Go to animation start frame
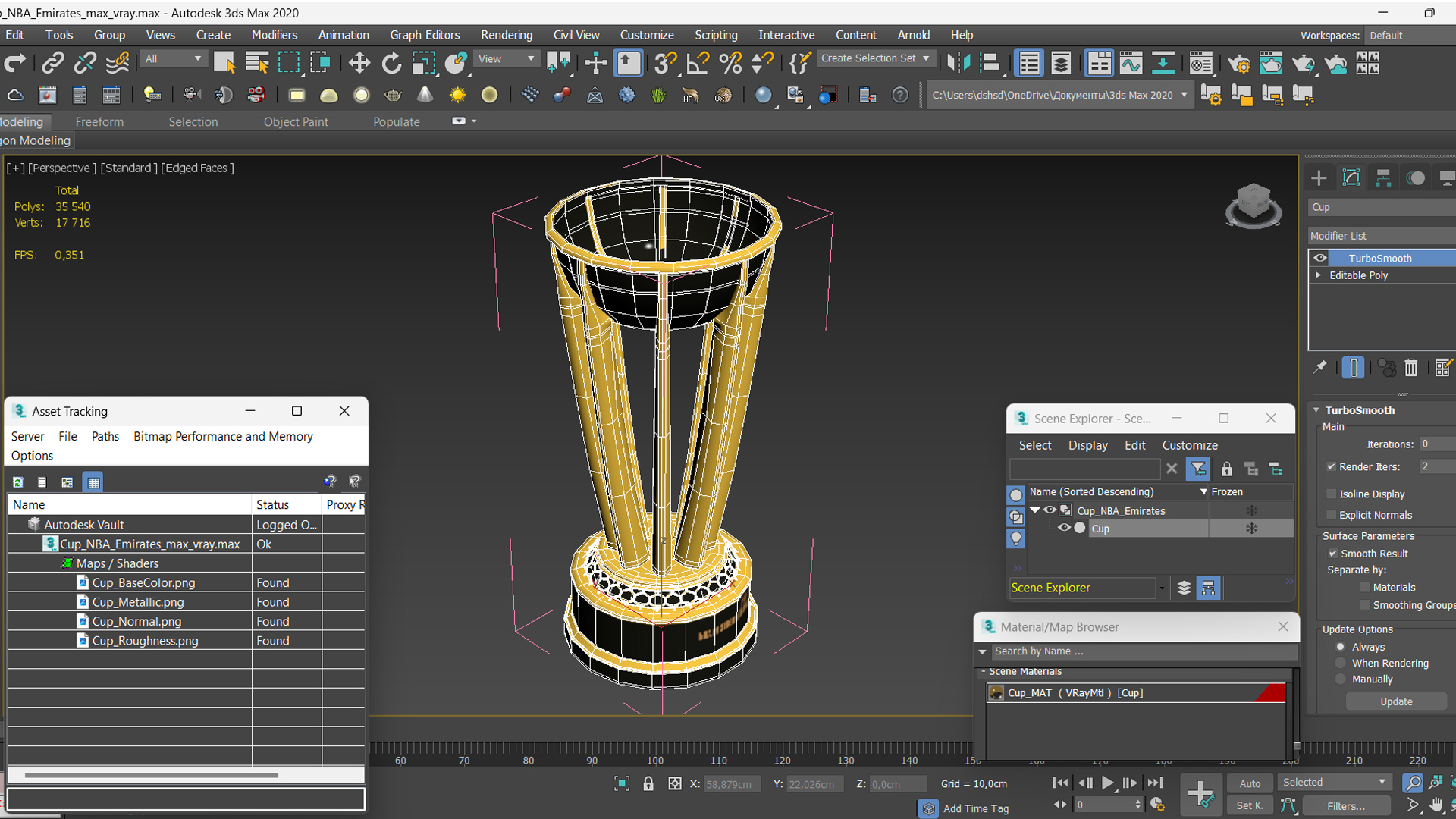 point(1061,783)
